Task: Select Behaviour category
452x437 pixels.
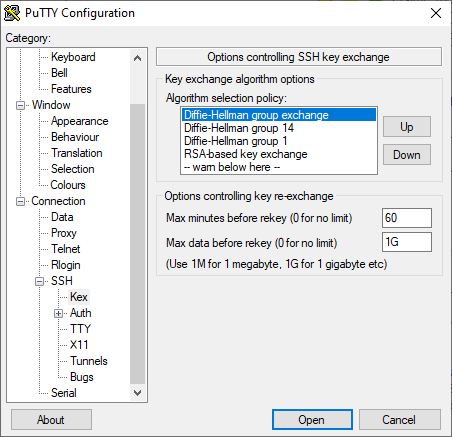Action: [x=75, y=137]
